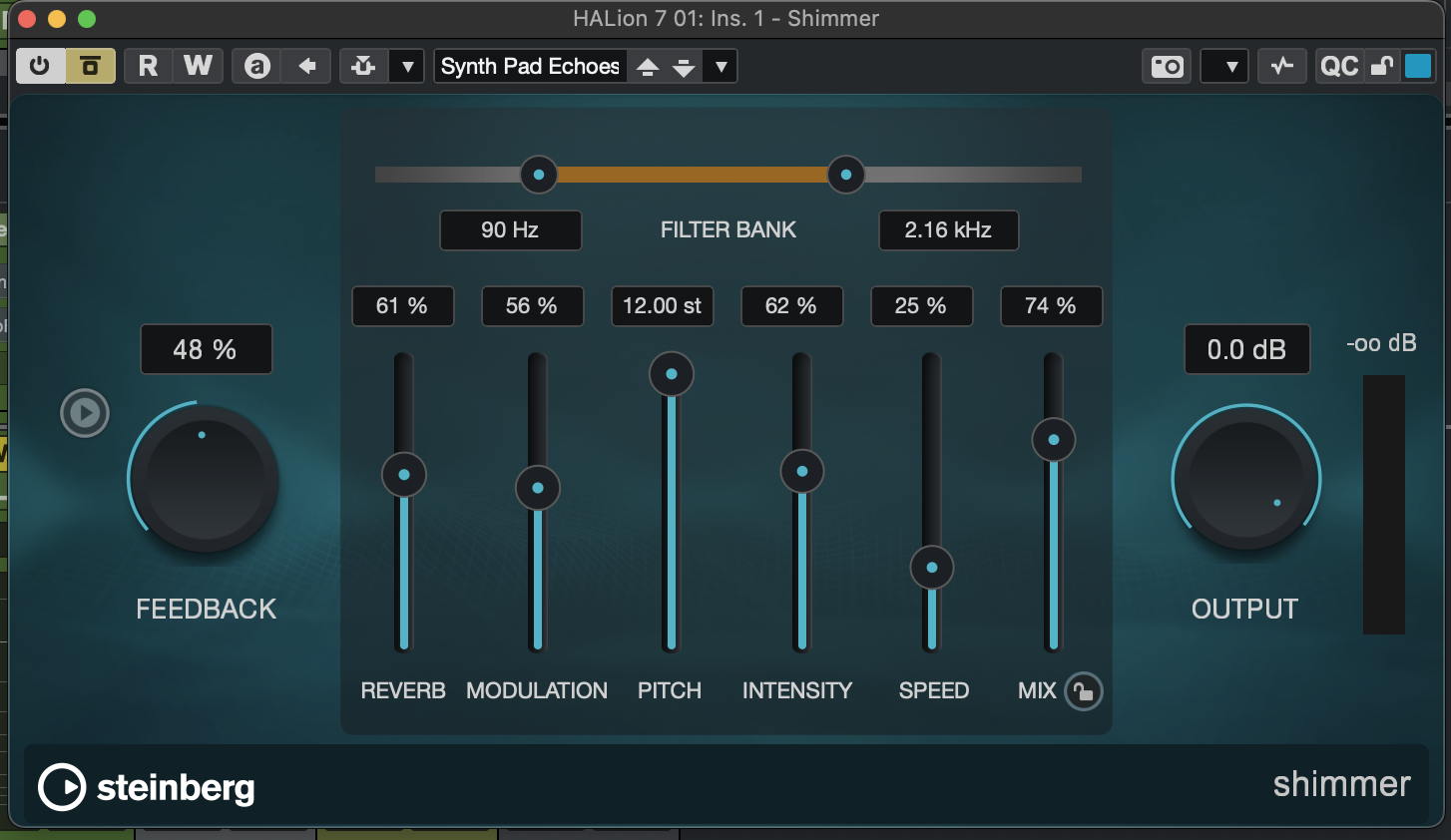The image size is (1451, 840).
Task: Expand dropdown next to the MIDI plug icon
Action: click(407, 67)
